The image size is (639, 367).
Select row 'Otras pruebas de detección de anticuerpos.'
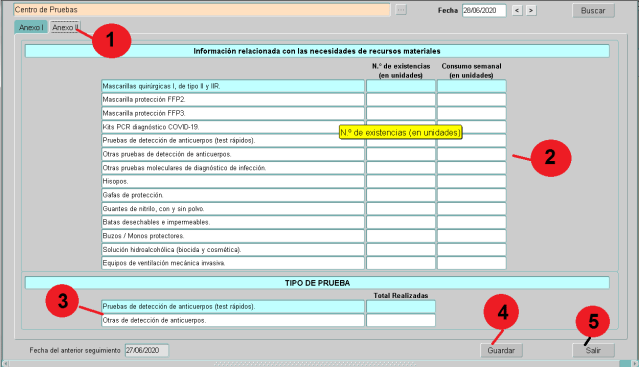233,154
